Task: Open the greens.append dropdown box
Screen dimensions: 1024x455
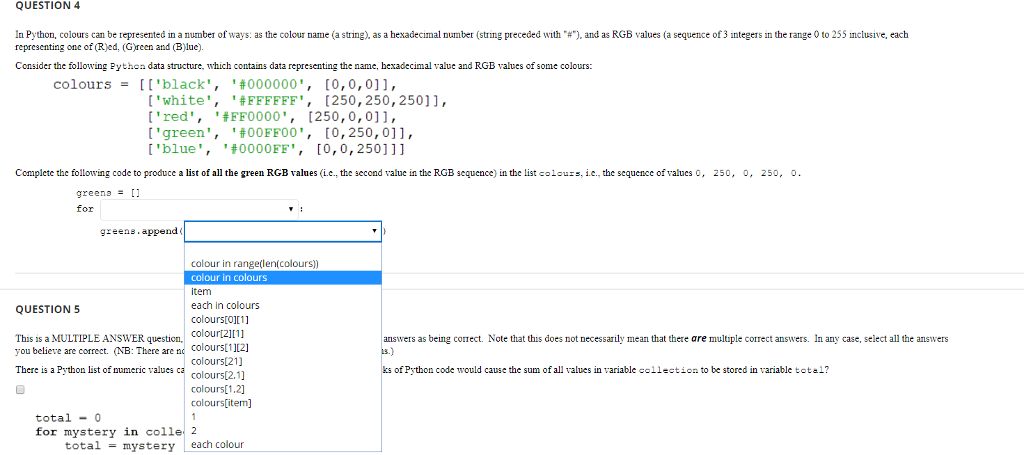Action: [x=283, y=231]
